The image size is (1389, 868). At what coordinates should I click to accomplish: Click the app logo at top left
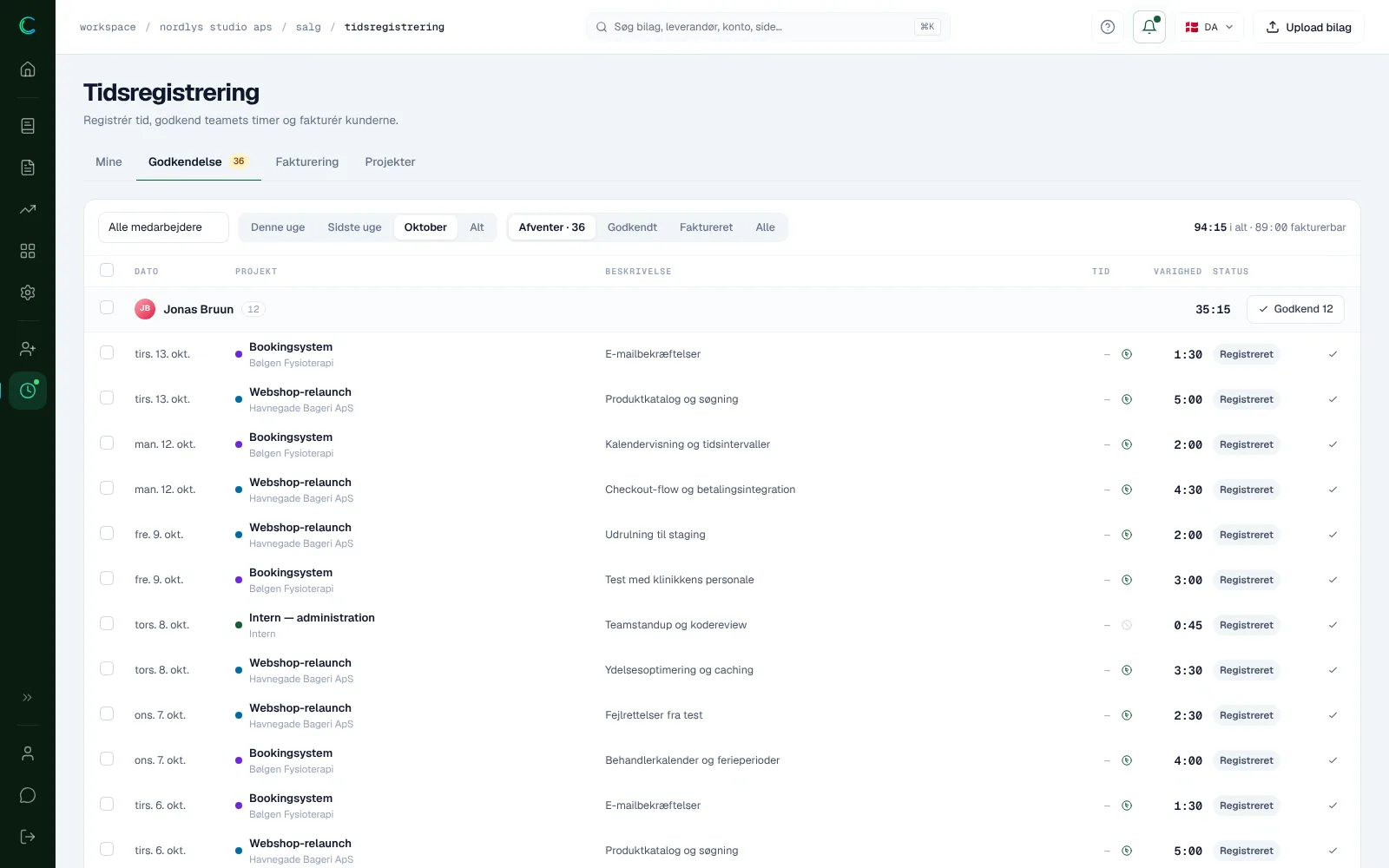point(28,26)
